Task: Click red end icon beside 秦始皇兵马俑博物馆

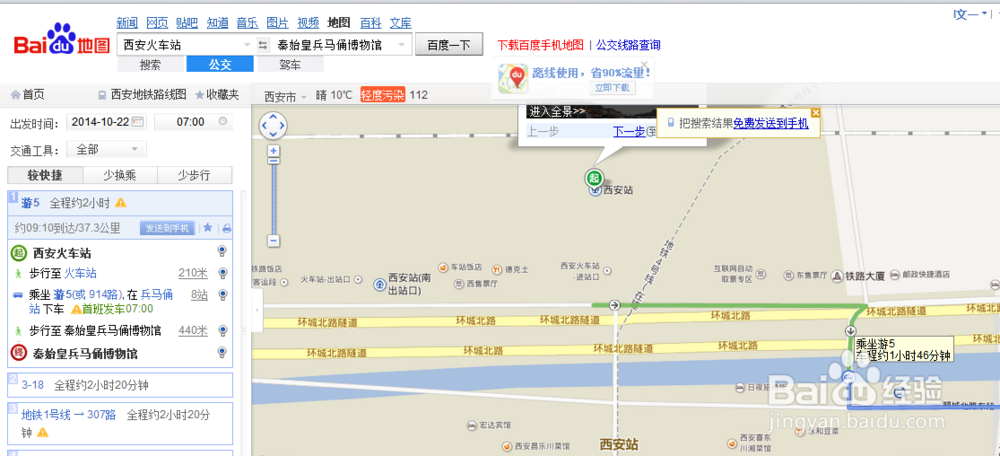Action: 18,353
